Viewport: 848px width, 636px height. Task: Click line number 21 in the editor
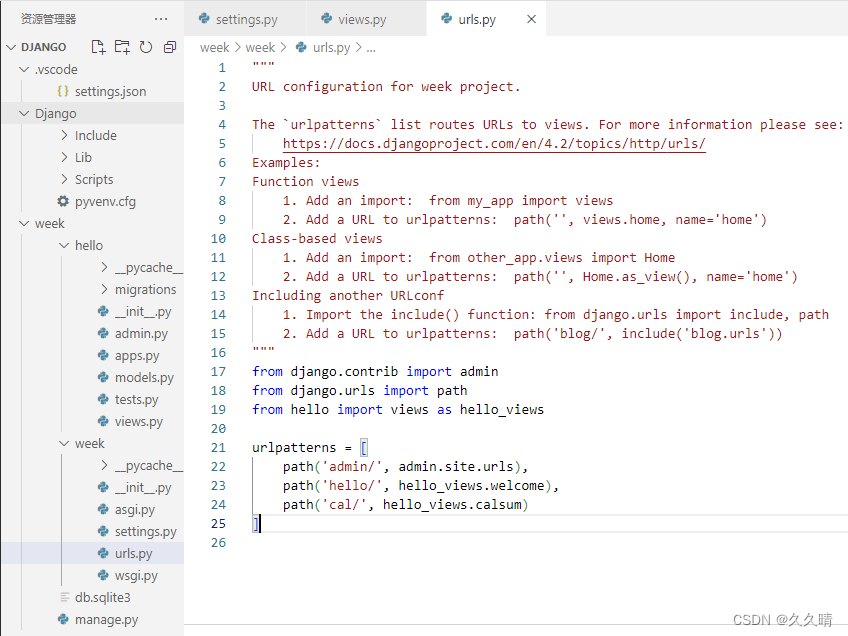(221, 447)
